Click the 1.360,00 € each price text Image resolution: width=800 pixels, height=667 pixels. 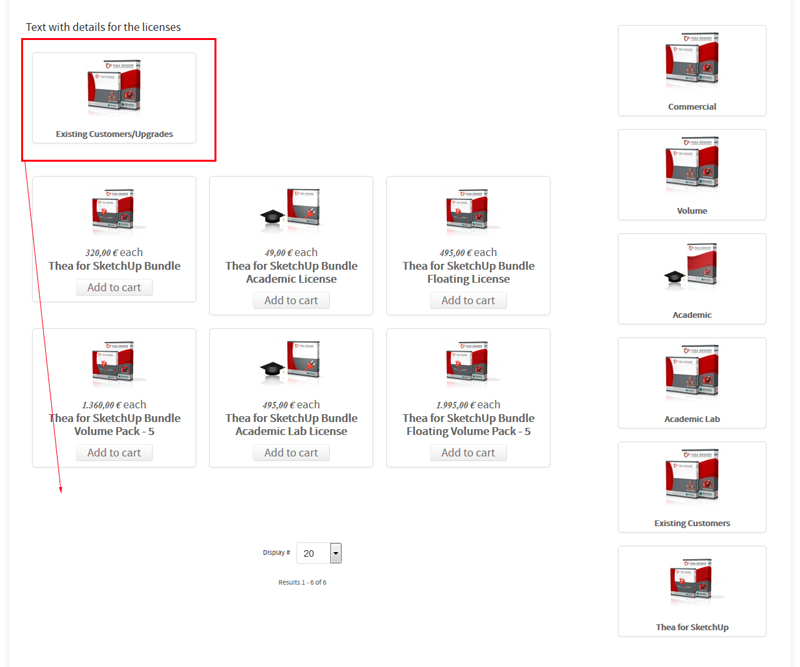[114, 405]
